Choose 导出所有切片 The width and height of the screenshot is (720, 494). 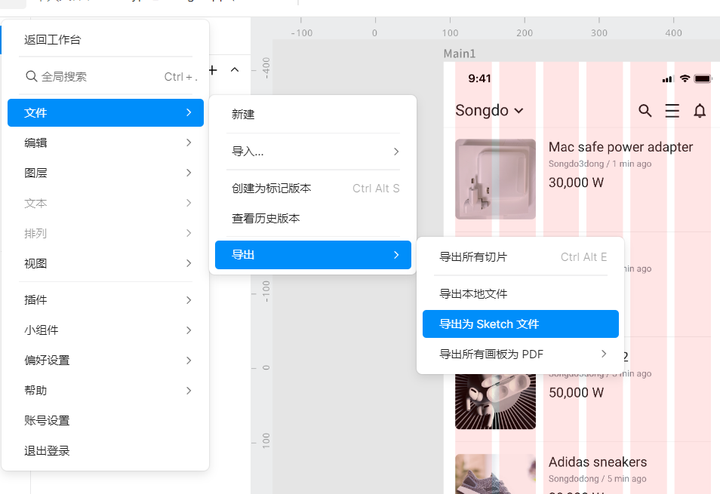[x=520, y=257]
